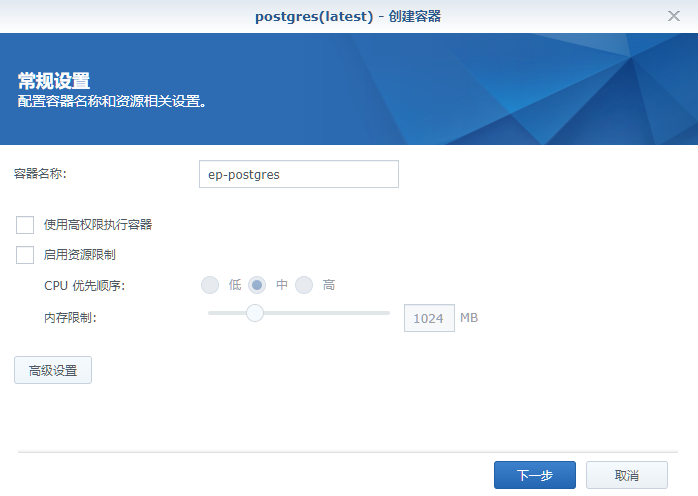The width and height of the screenshot is (698, 496).
Task: Click the 高 label beside the radio button
Action: [329, 285]
